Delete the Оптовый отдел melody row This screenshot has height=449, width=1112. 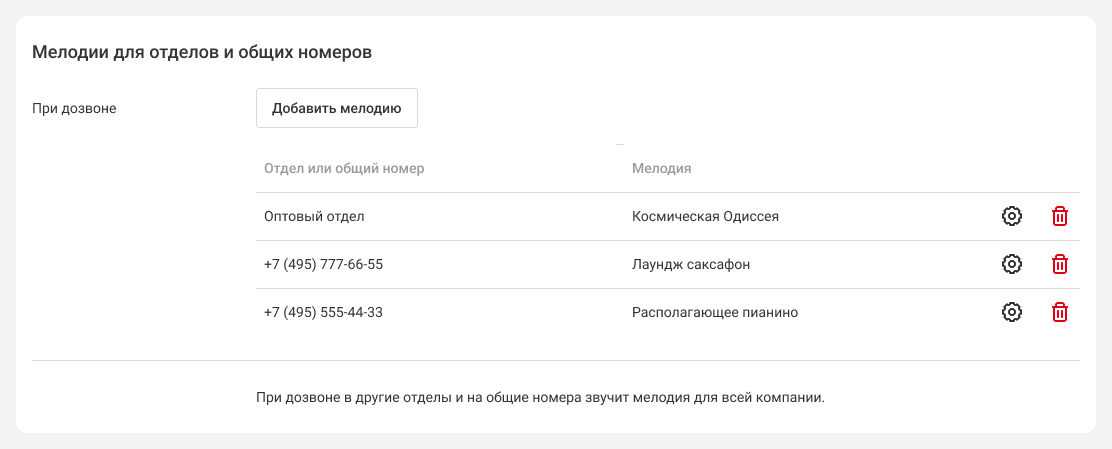click(x=1060, y=216)
